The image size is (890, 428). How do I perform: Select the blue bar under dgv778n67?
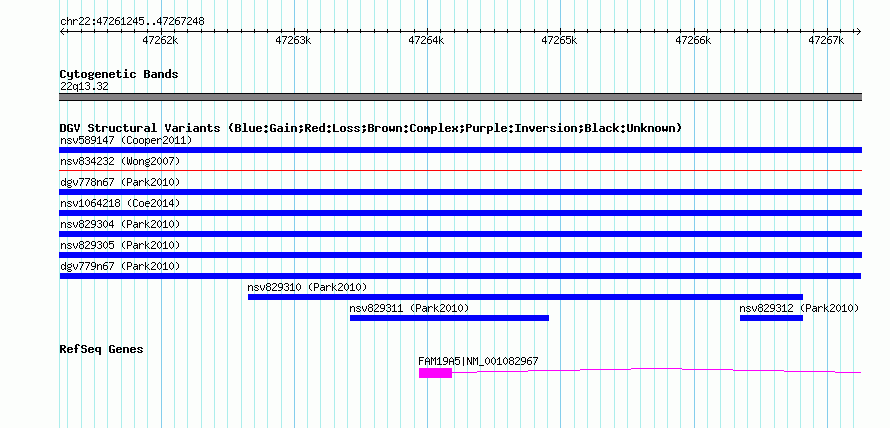pyautogui.click(x=460, y=192)
